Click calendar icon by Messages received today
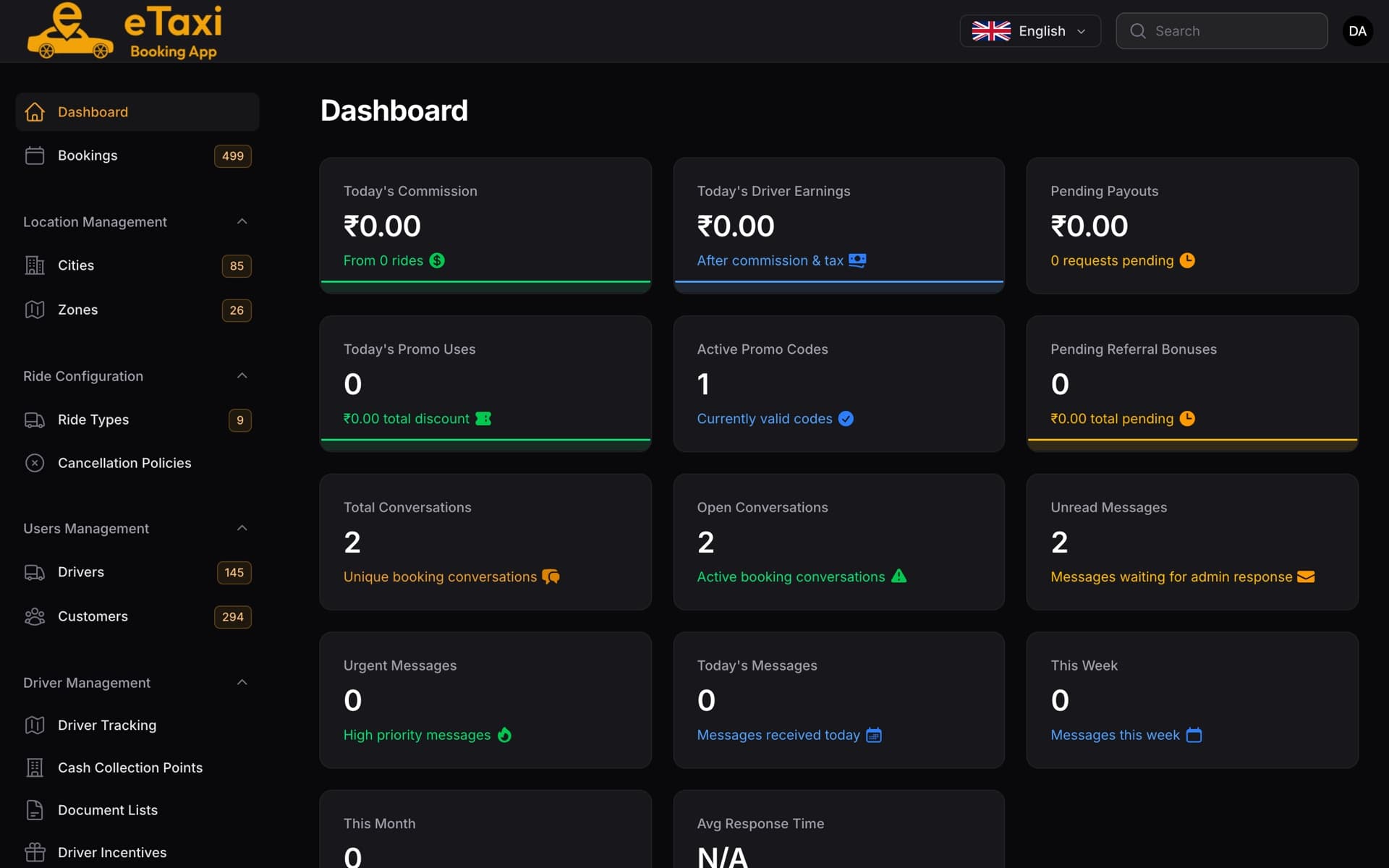Viewport: 1389px width, 868px height. pos(874,735)
